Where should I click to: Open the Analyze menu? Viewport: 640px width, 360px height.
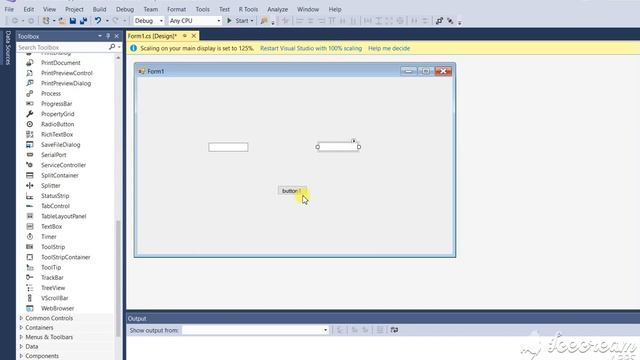[278, 9]
